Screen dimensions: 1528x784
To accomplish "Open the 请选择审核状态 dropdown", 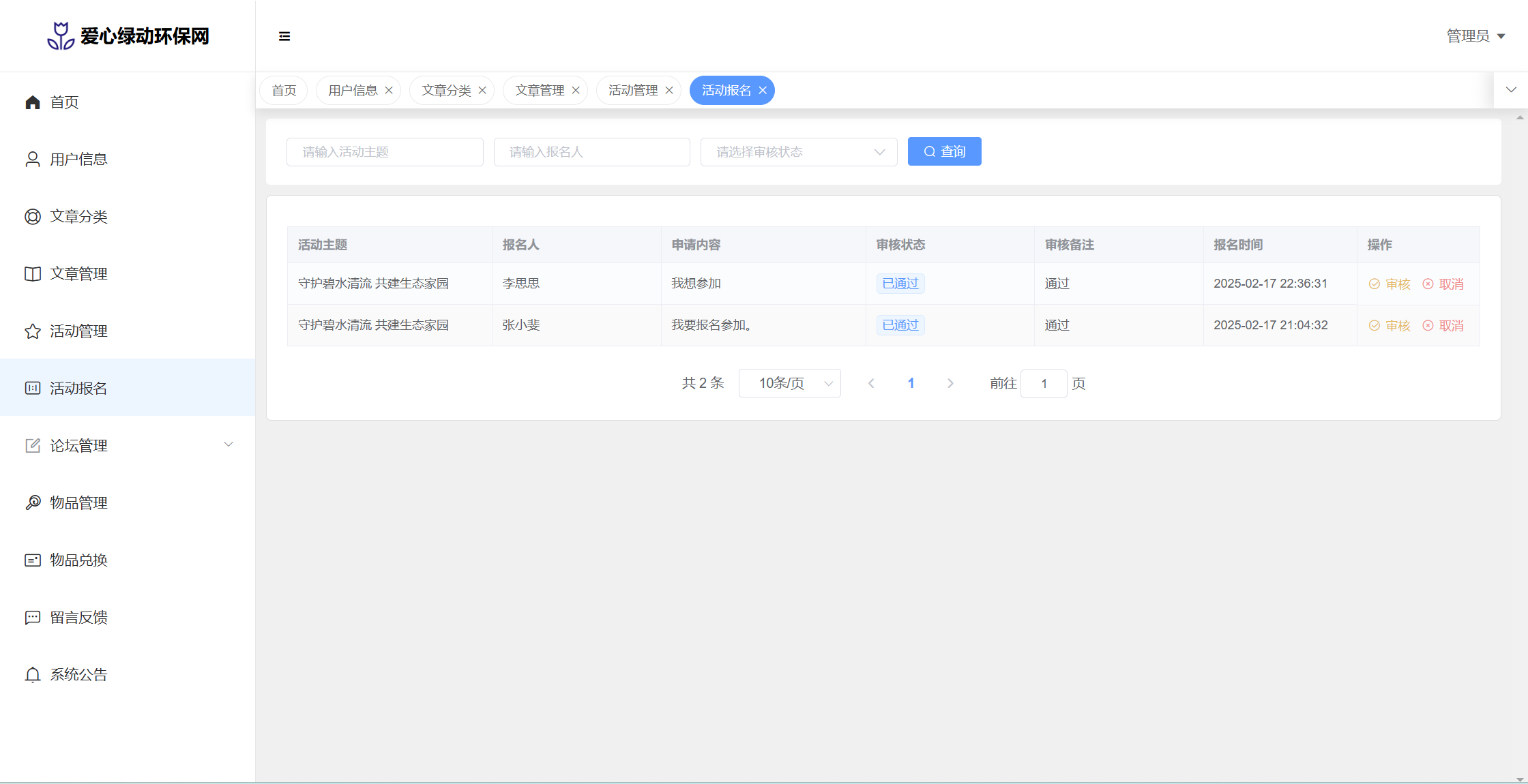I will click(798, 152).
